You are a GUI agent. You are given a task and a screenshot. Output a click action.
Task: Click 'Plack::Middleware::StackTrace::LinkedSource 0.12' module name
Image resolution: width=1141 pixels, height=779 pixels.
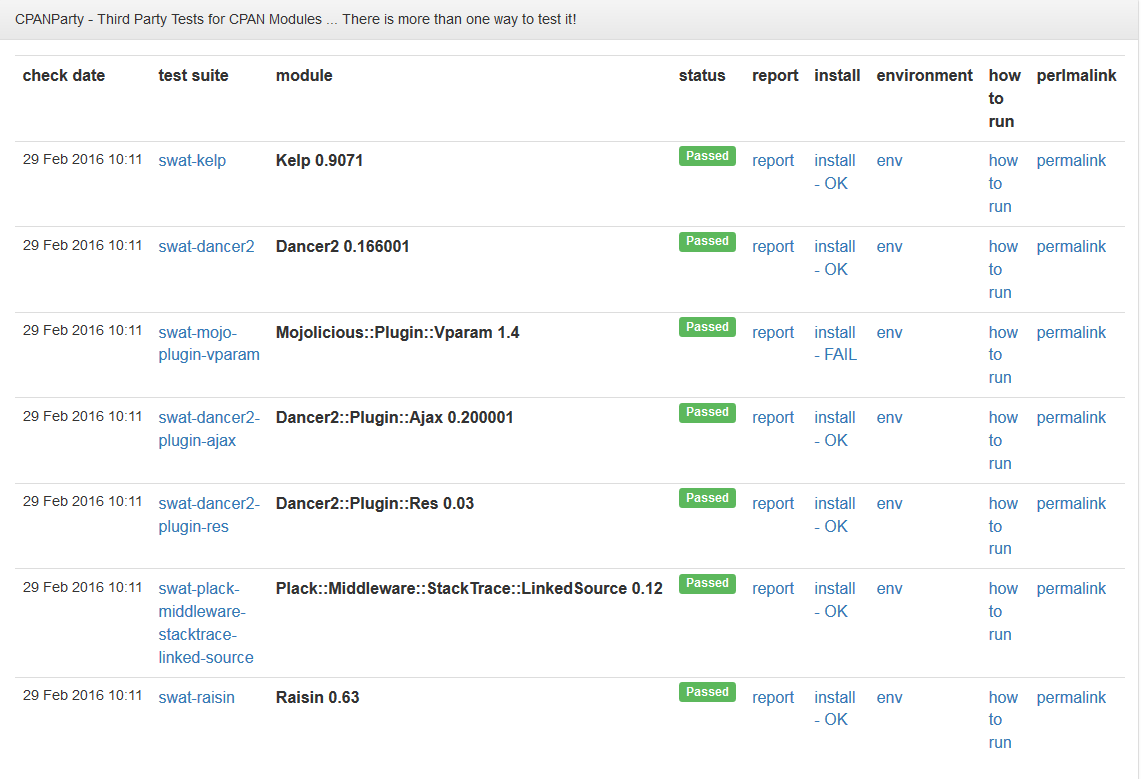point(469,588)
